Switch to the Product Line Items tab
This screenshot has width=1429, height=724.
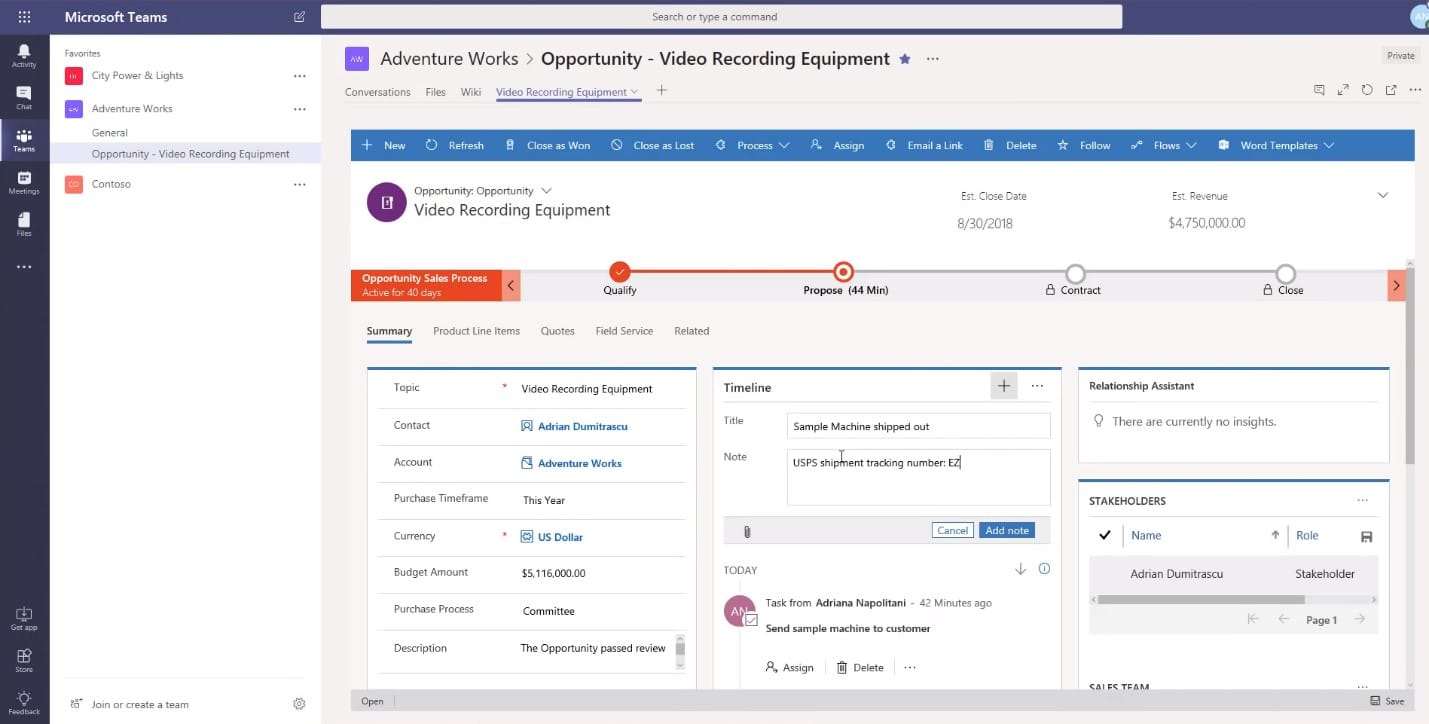click(475, 330)
